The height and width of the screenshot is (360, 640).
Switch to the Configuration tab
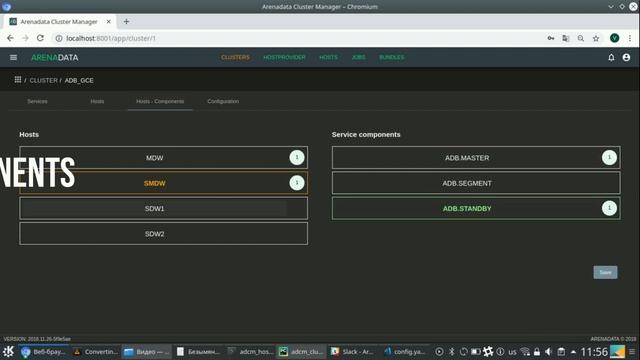point(223,101)
